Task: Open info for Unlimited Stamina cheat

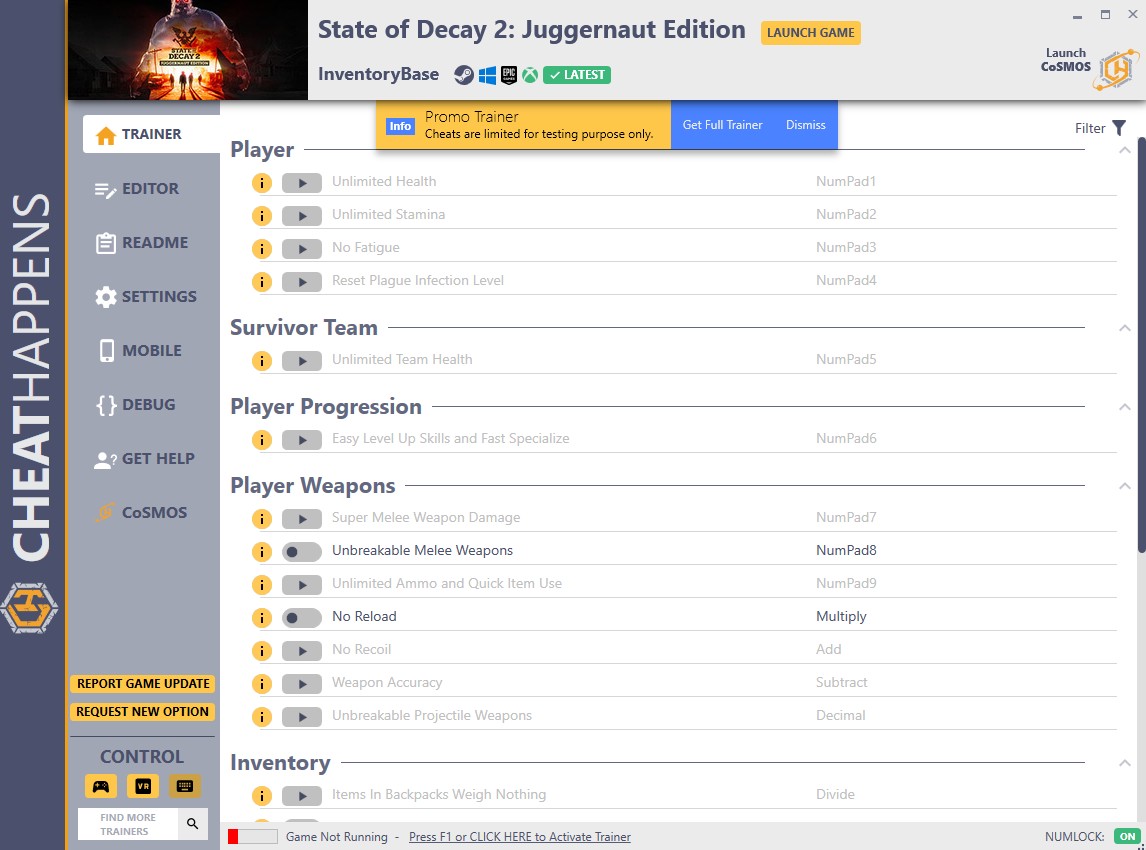Action: coord(262,216)
